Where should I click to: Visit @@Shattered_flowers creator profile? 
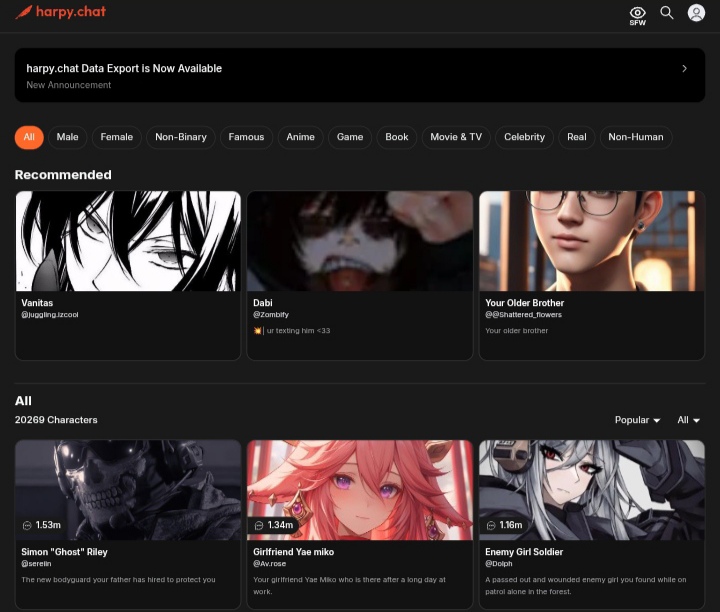click(x=523, y=314)
